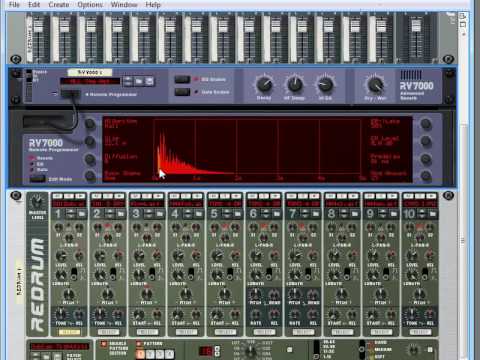Click the RV7000 Decay knob
Screen dimensions: 480x360
(x=264, y=84)
